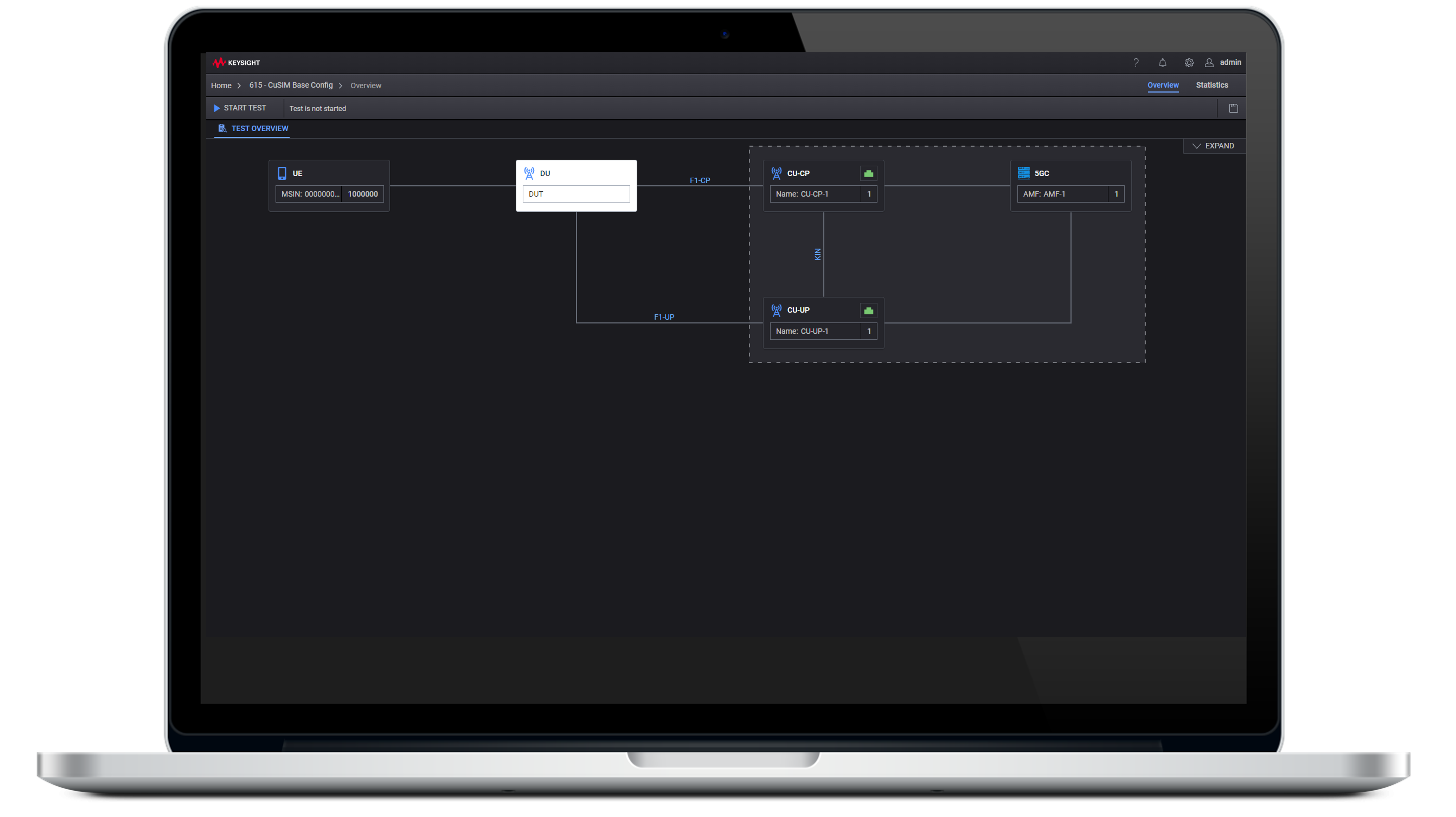Click the CU-CP antenna icon
Viewport: 1456px width, 817px height.
(777, 173)
